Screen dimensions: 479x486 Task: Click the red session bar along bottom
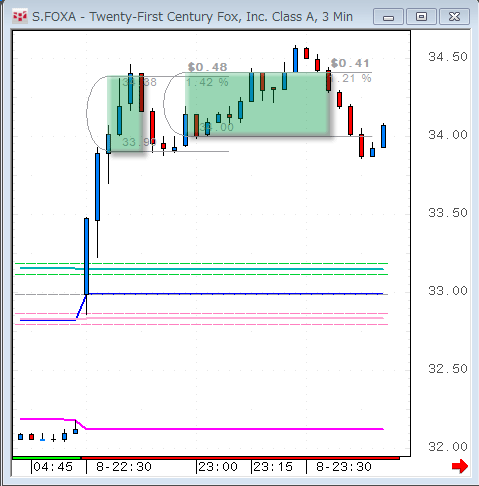(x=240, y=458)
